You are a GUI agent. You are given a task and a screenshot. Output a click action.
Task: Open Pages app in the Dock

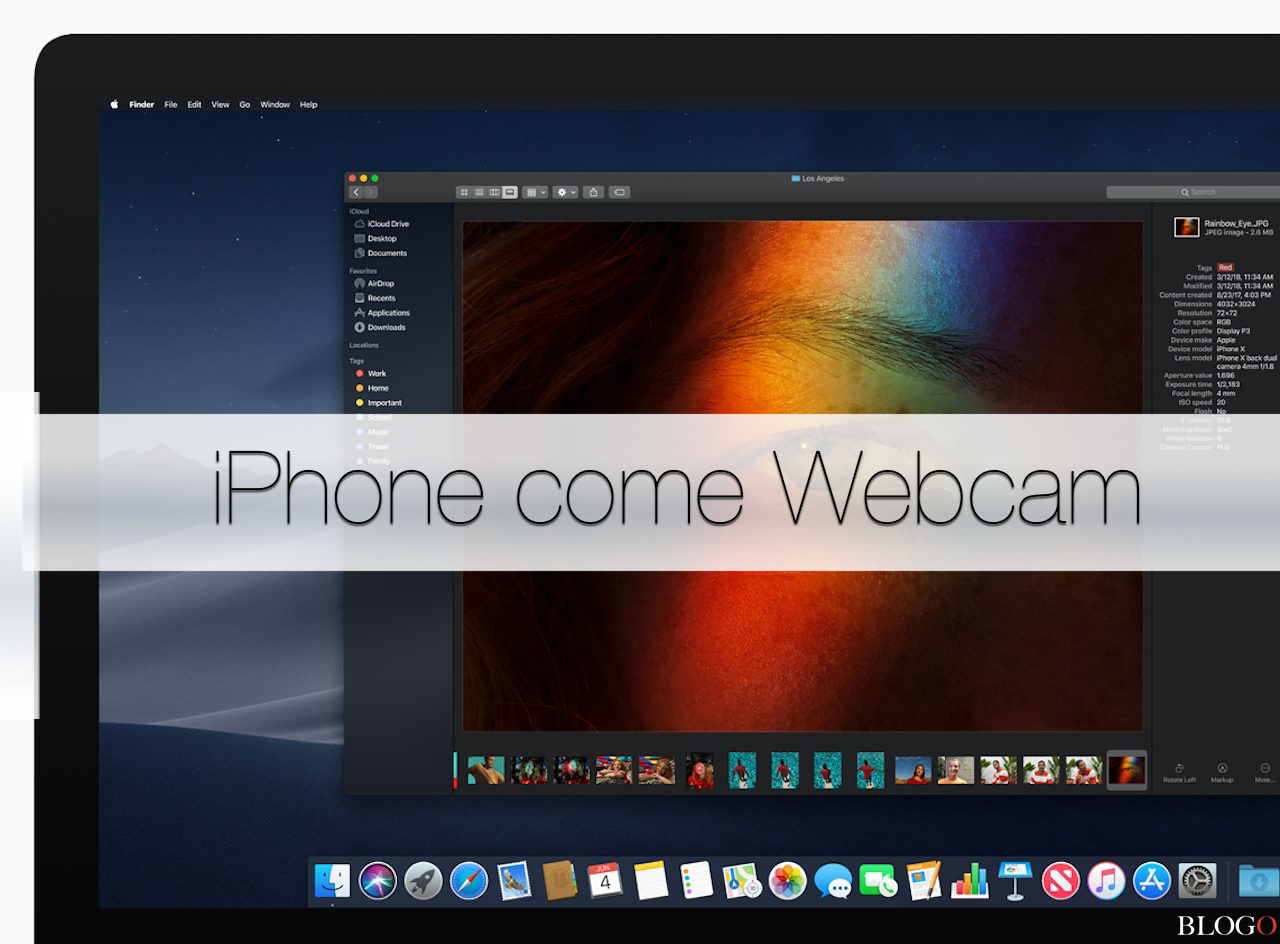(x=924, y=881)
